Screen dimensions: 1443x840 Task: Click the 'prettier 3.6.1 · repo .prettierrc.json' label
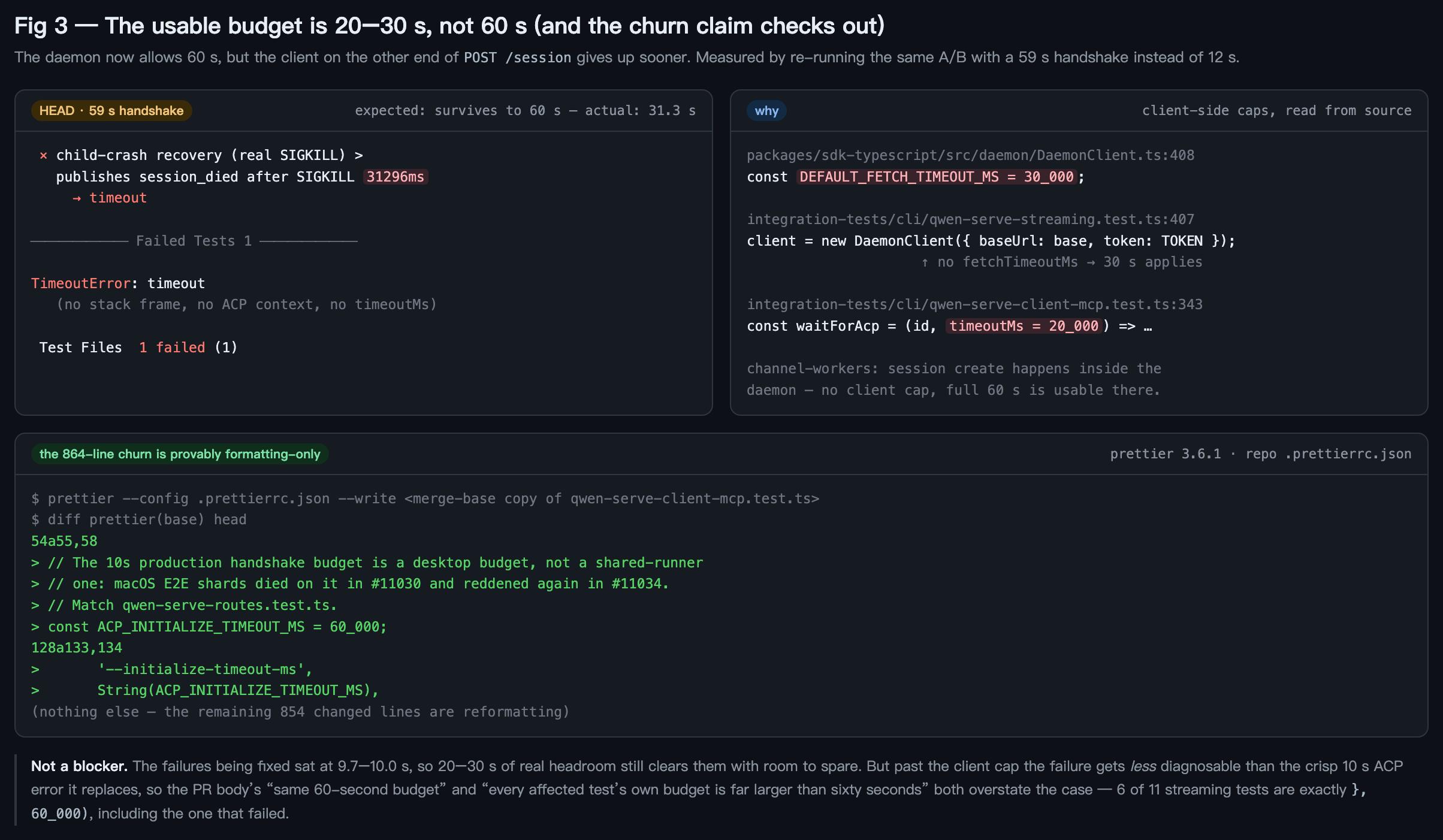tap(1261, 454)
